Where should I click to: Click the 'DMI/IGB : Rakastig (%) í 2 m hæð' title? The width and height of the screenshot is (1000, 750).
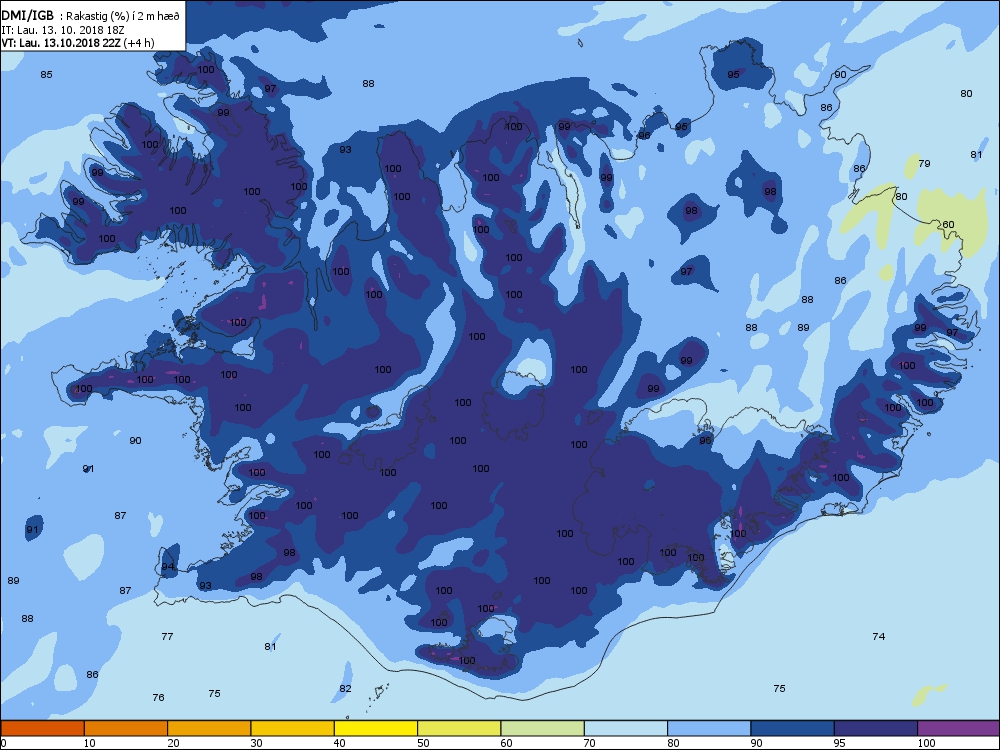tap(91, 16)
